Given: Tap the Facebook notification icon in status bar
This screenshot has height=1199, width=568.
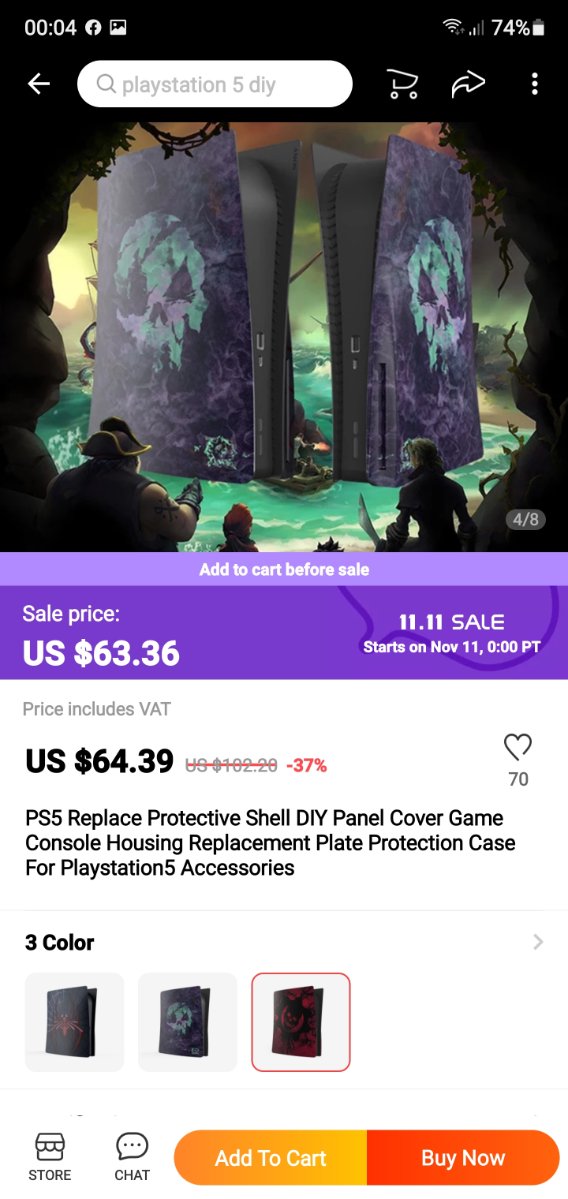Looking at the screenshot, I should [x=93, y=28].
